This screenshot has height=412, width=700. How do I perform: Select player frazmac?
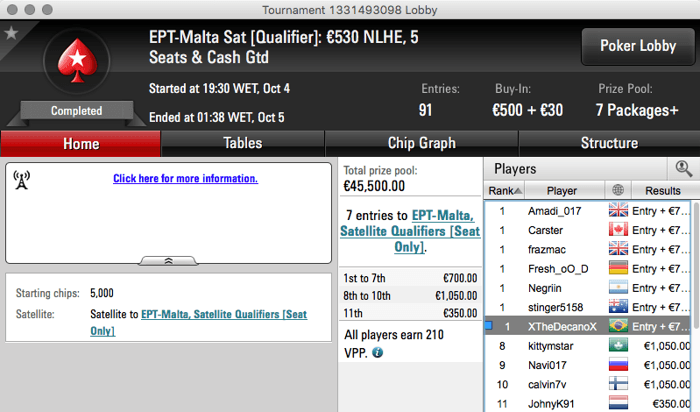(x=546, y=249)
